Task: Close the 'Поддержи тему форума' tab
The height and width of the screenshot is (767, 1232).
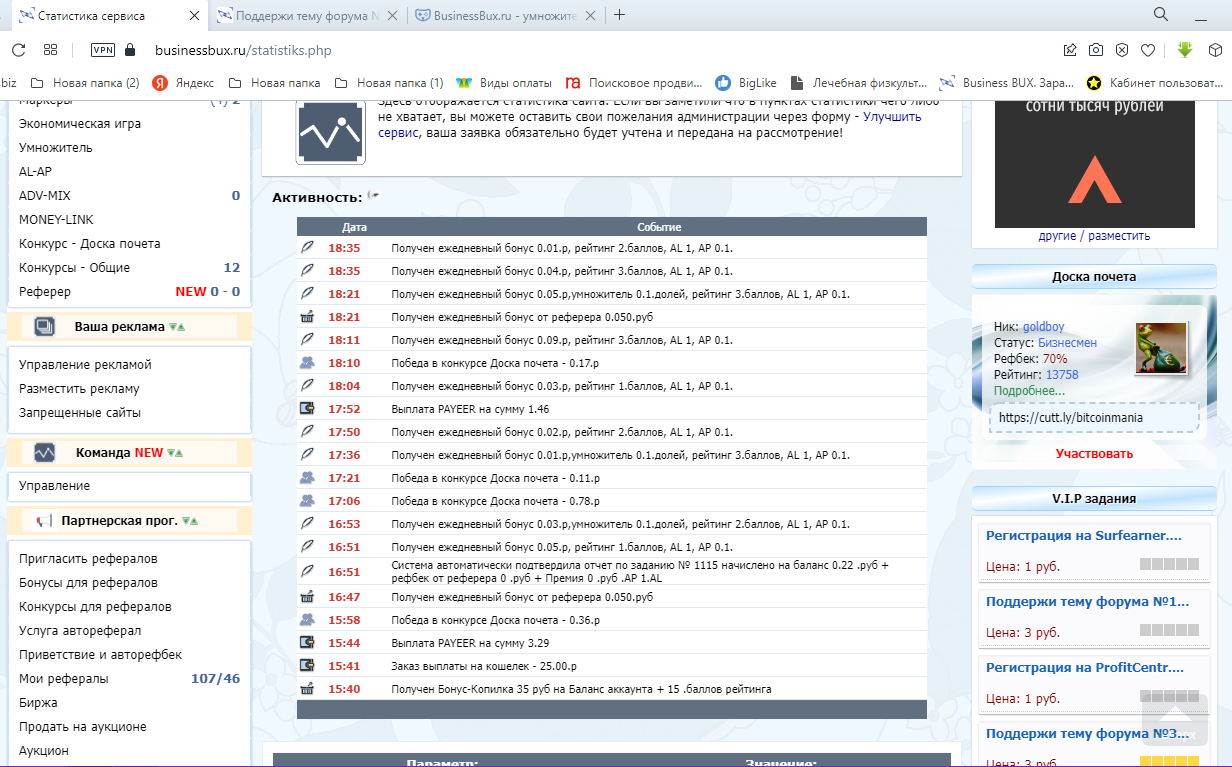Action: (392, 16)
